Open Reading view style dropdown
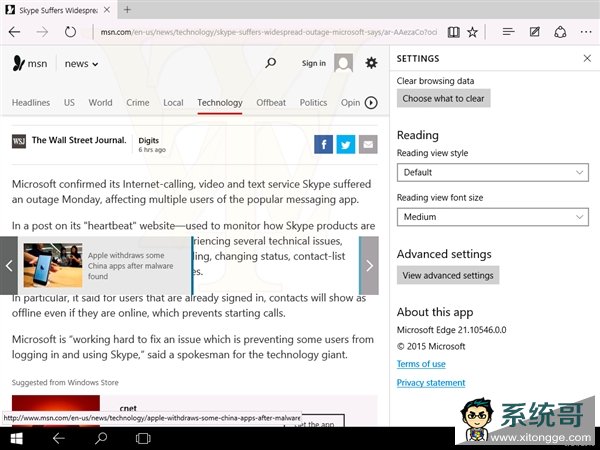The height and width of the screenshot is (450, 600). 492,173
